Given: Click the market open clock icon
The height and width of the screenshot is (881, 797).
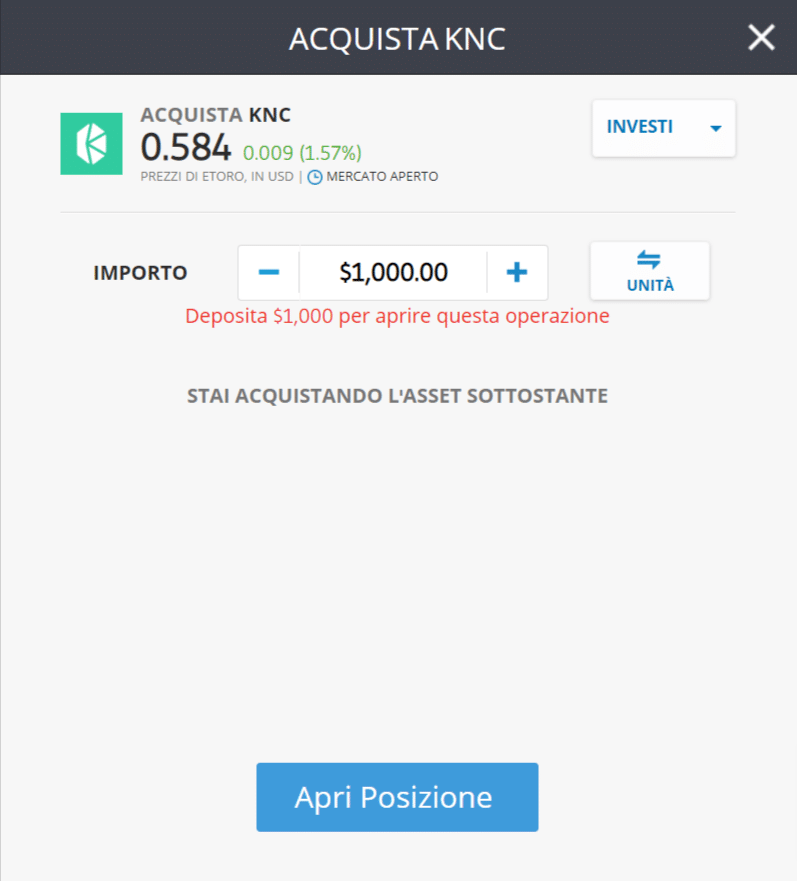Looking at the screenshot, I should tap(315, 177).
